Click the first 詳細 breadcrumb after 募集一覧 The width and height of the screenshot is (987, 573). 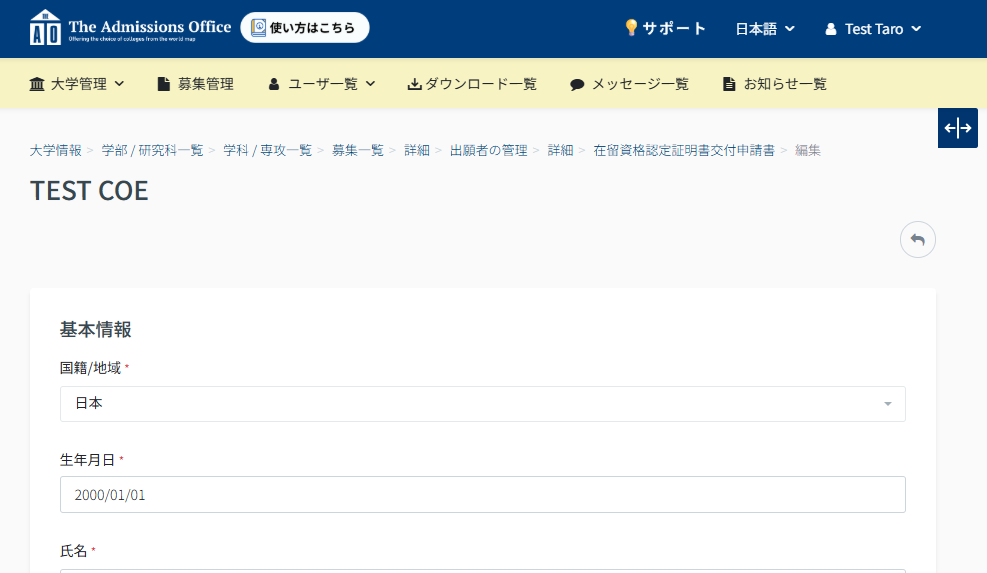pos(417,150)
